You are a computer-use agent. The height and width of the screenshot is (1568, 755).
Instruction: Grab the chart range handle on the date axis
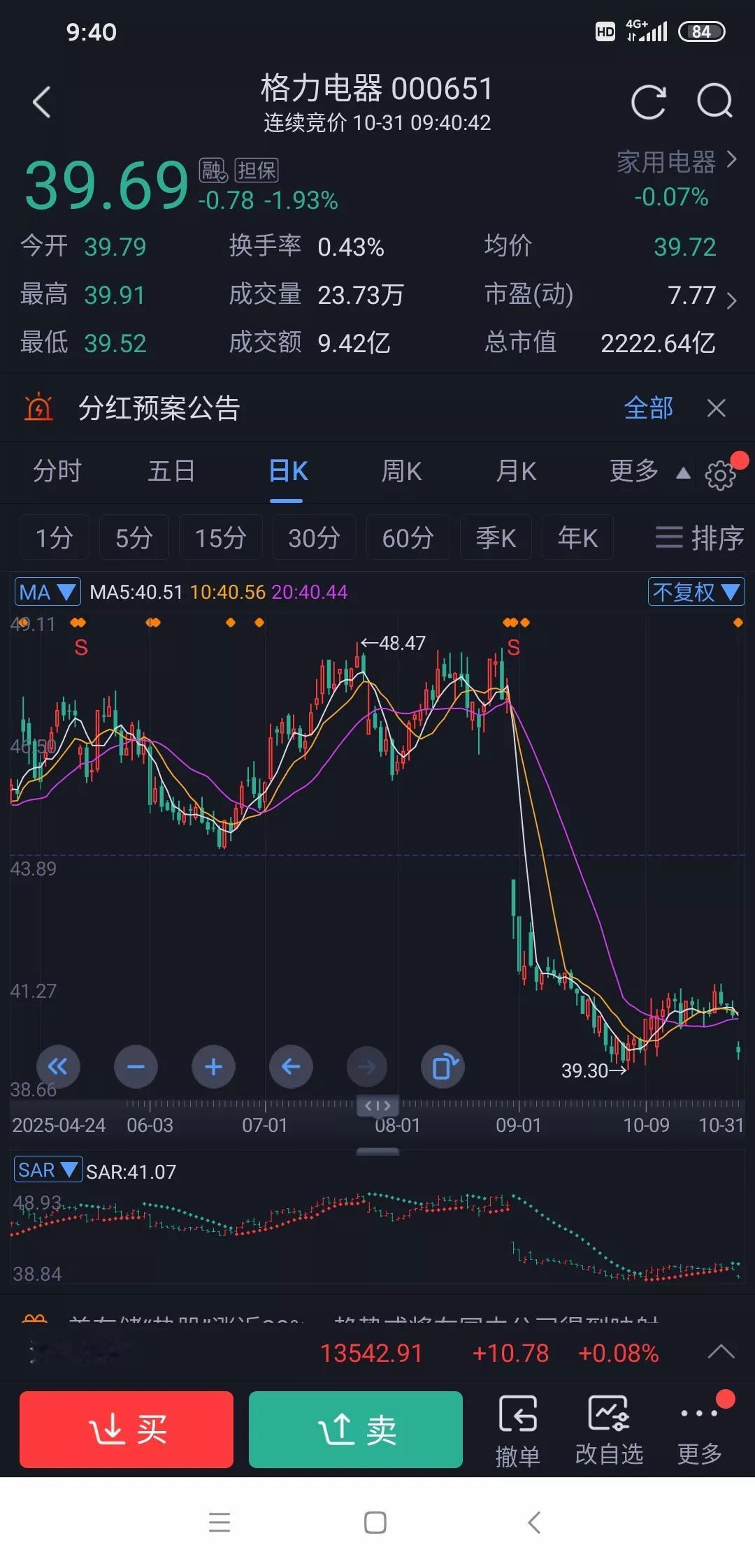tap(377, 1105)
